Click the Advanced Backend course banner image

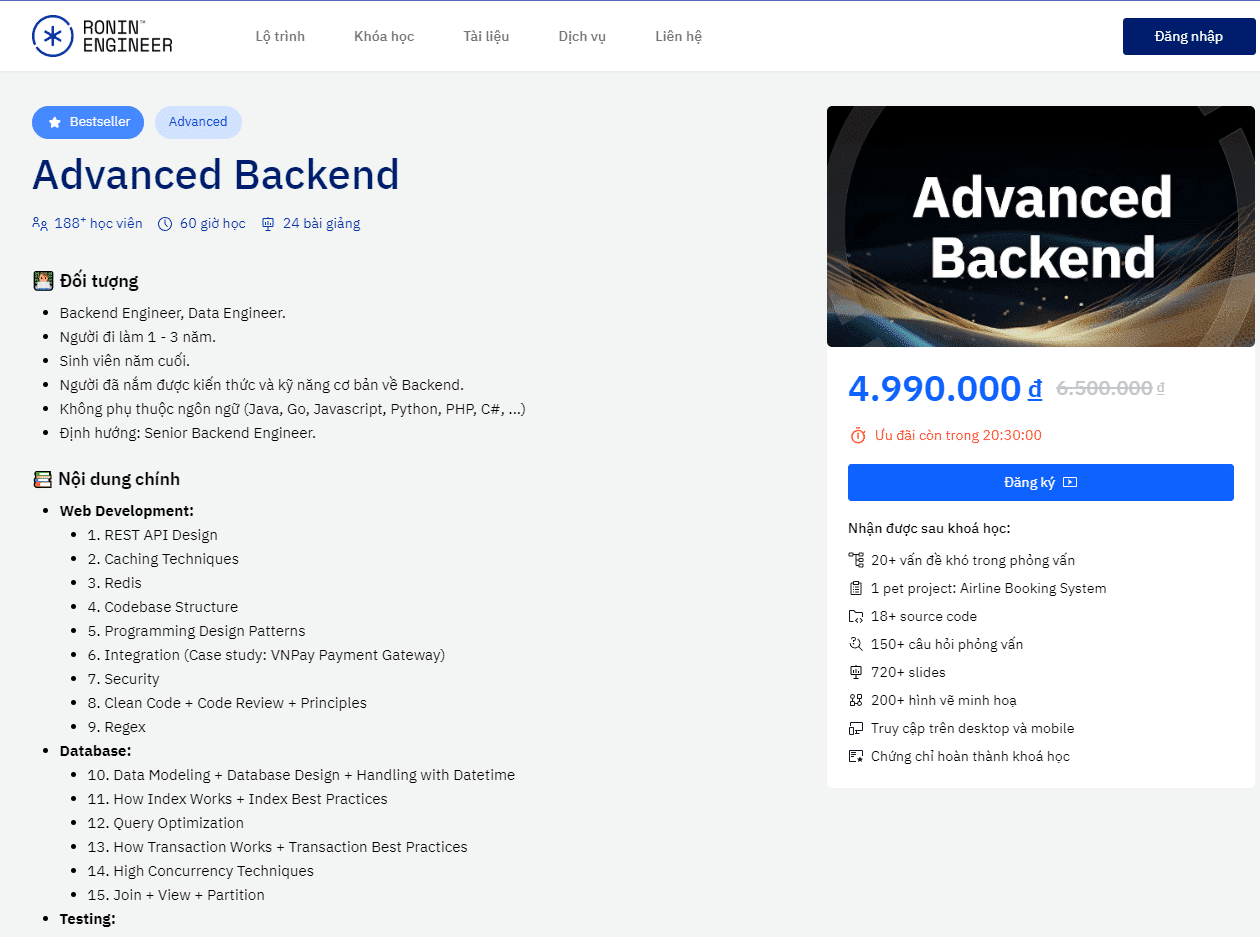[x=1040, y=226]
